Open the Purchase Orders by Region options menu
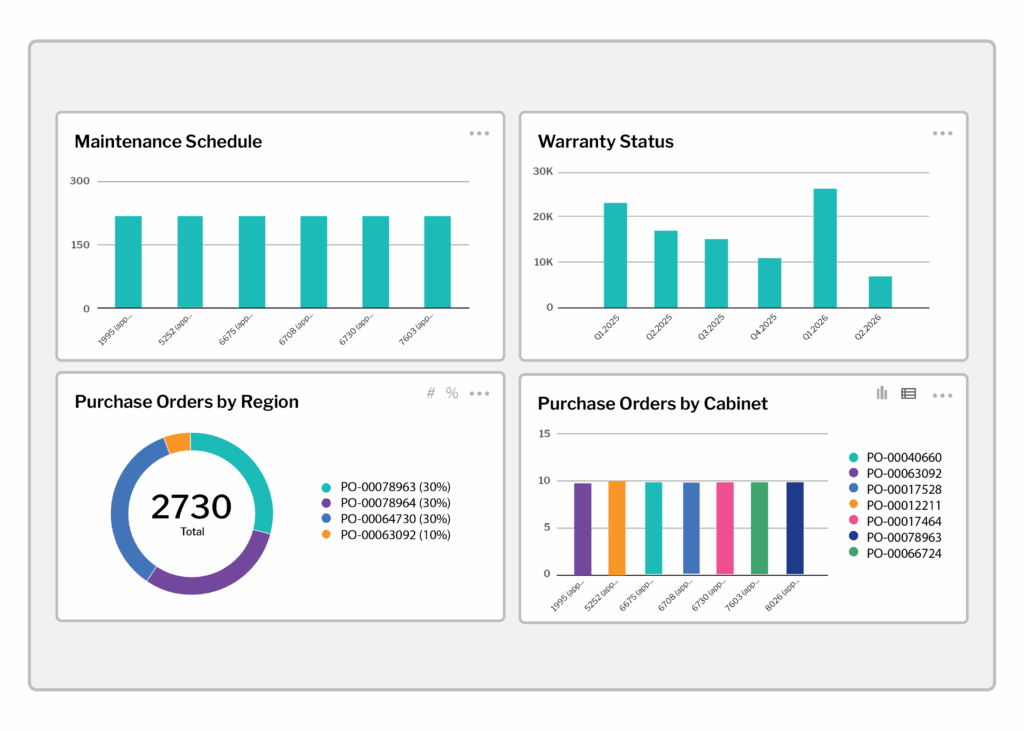The image size is (1024, 731). [479, 392]
